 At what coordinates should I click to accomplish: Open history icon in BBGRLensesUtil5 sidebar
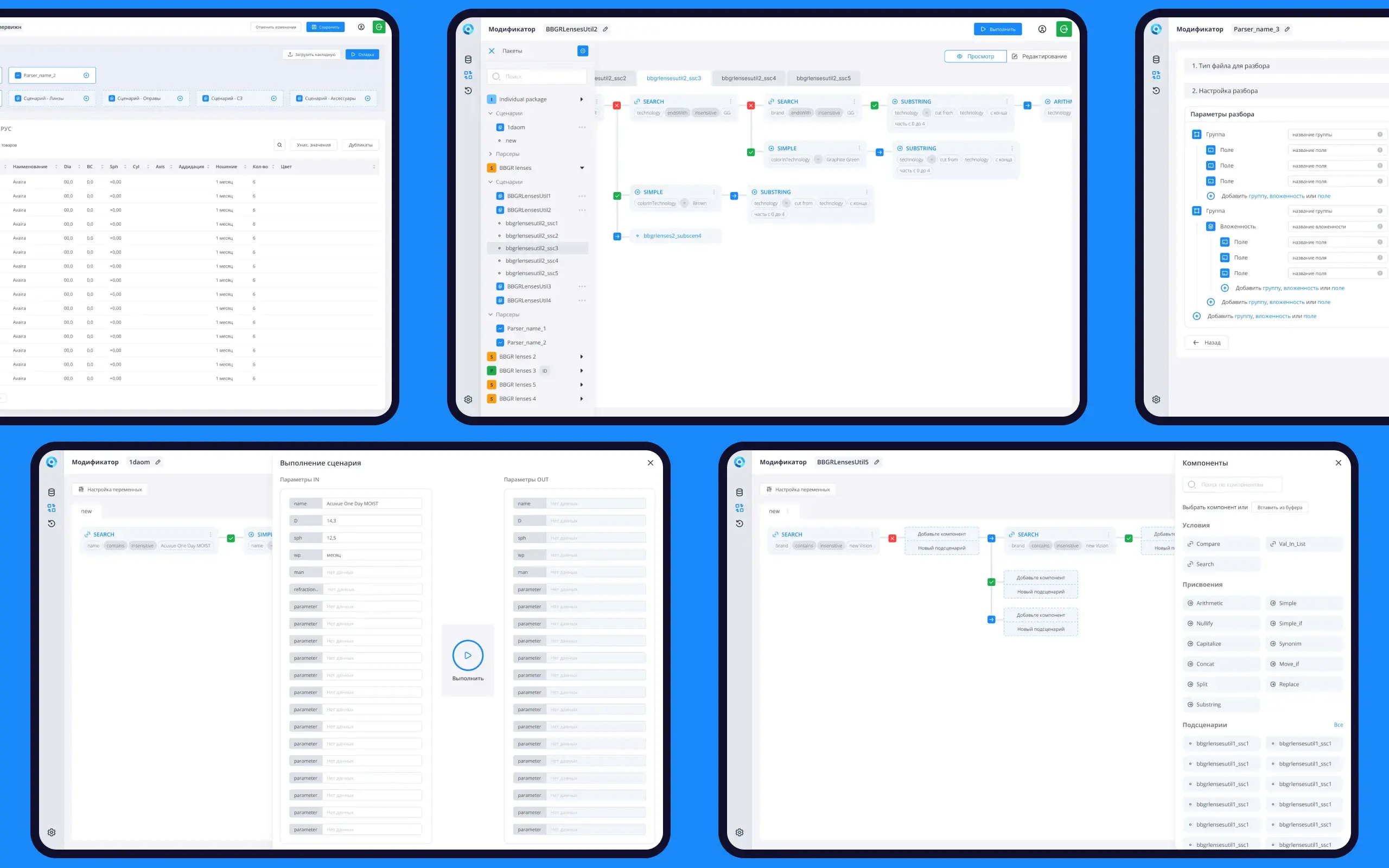[x=740, y=524]
